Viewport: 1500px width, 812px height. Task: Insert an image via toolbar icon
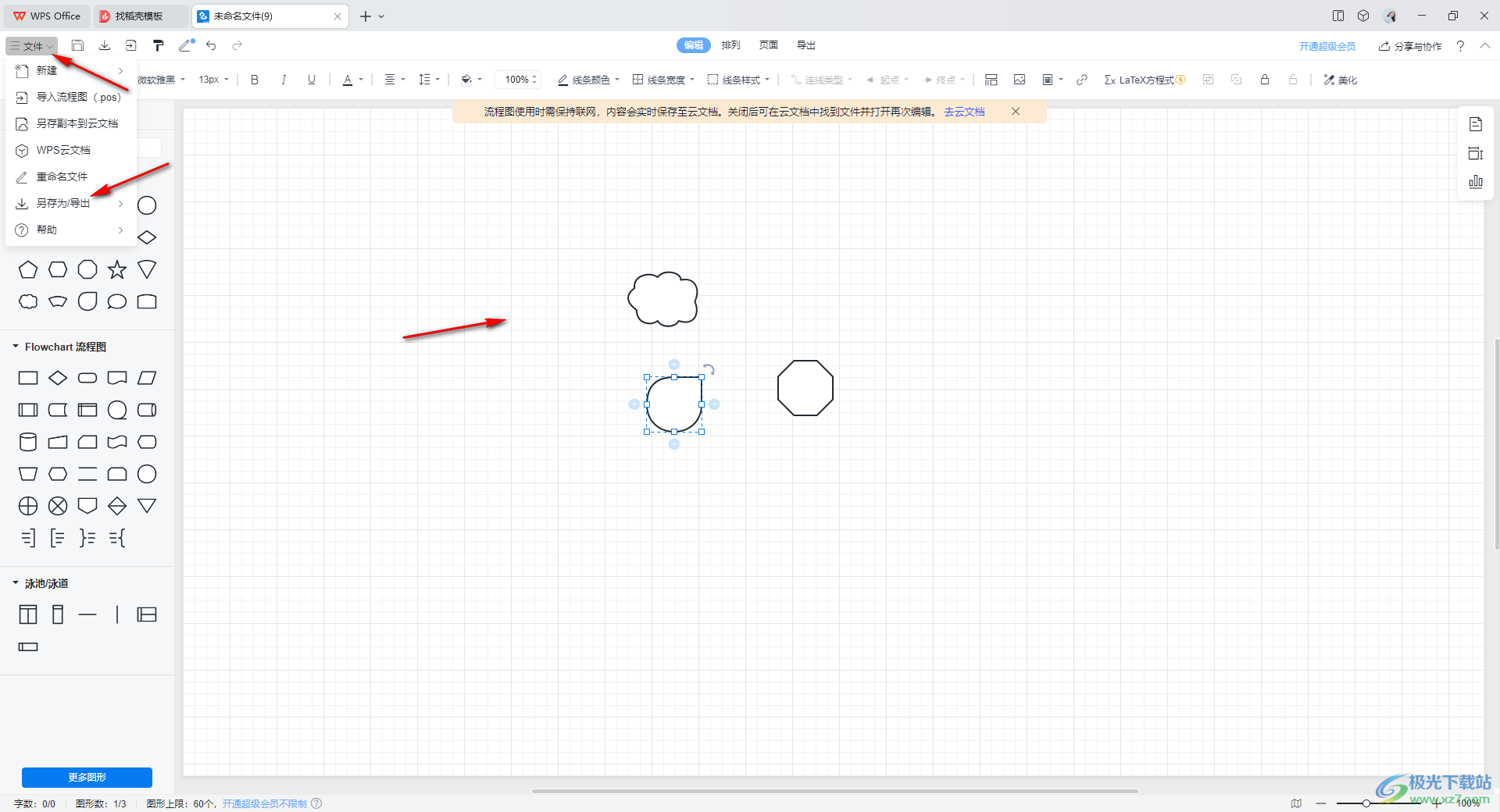[1020, 80]
